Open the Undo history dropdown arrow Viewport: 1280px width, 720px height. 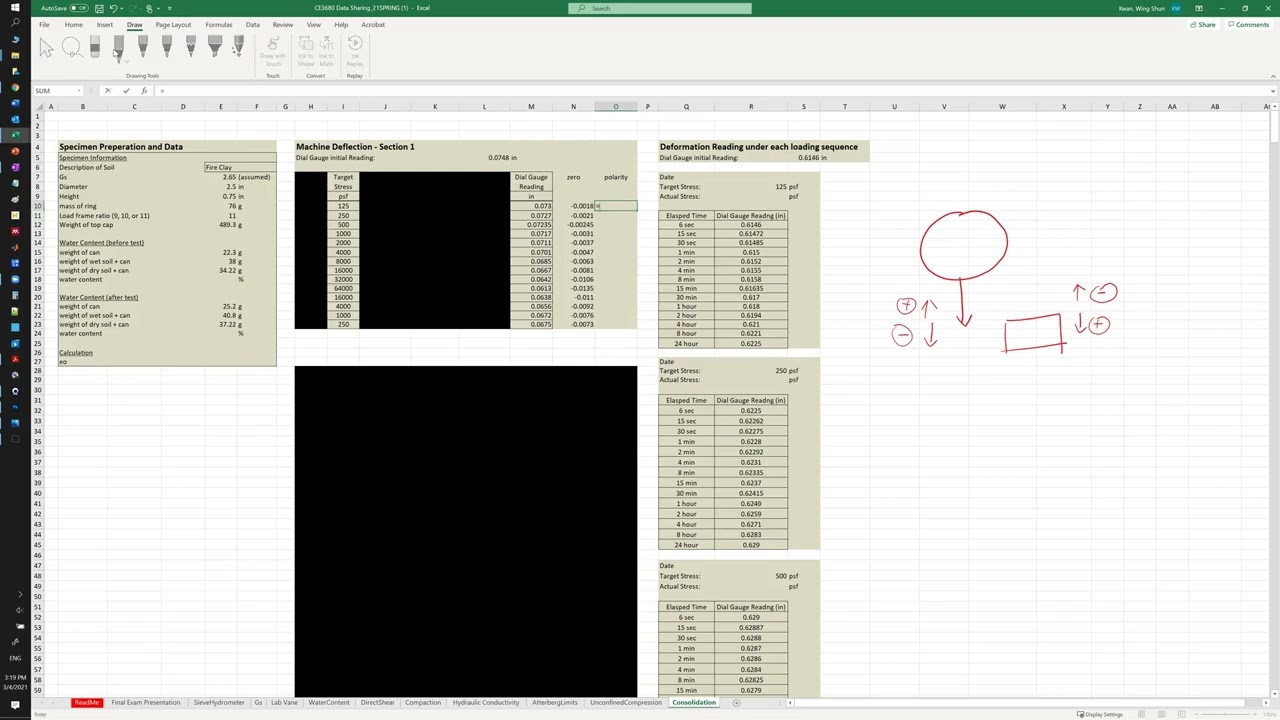point(122,8)
